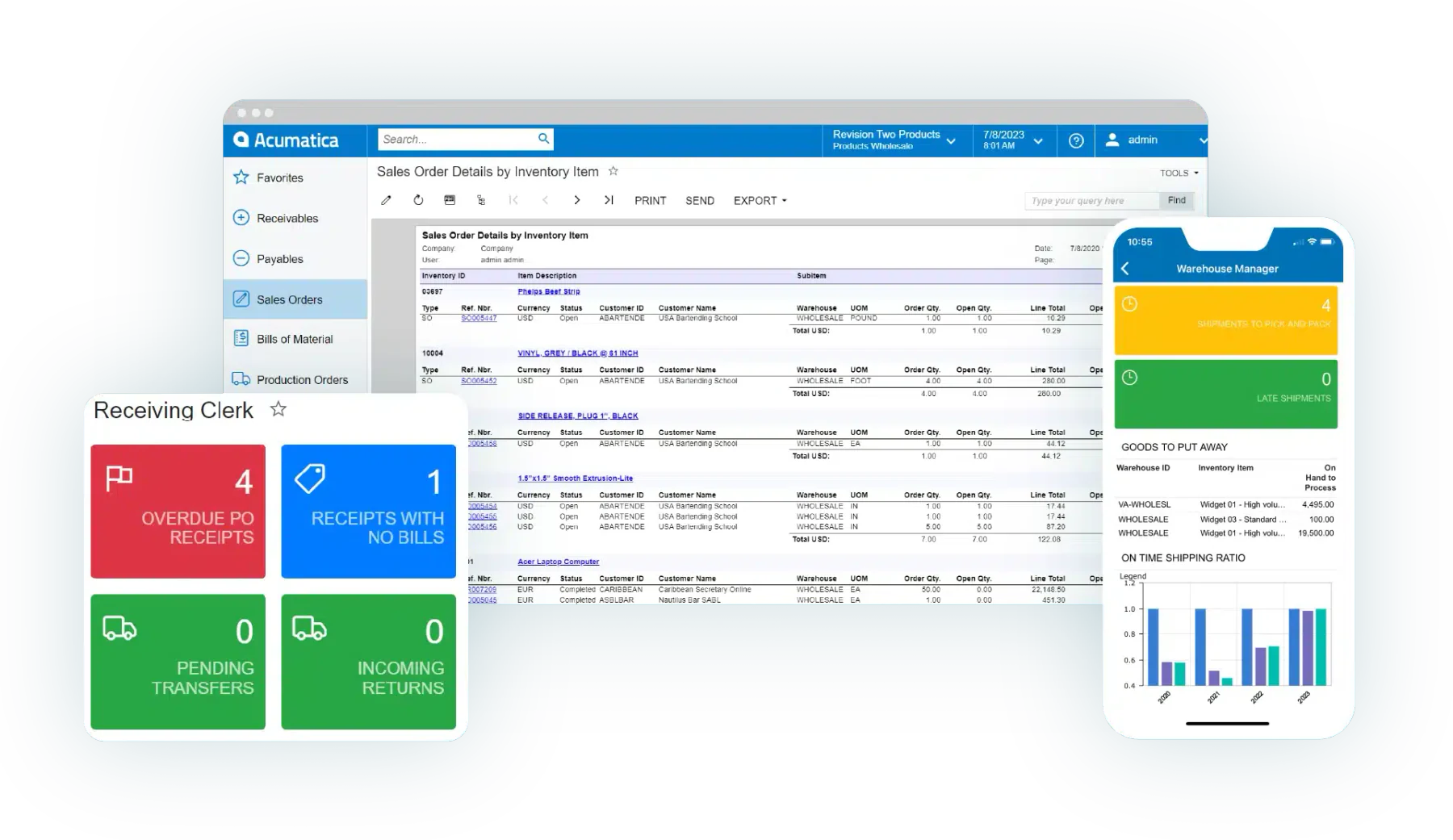This screenshot has width=1453, height=840.
Task: Go to last page of report
Action: click(609, 200)
